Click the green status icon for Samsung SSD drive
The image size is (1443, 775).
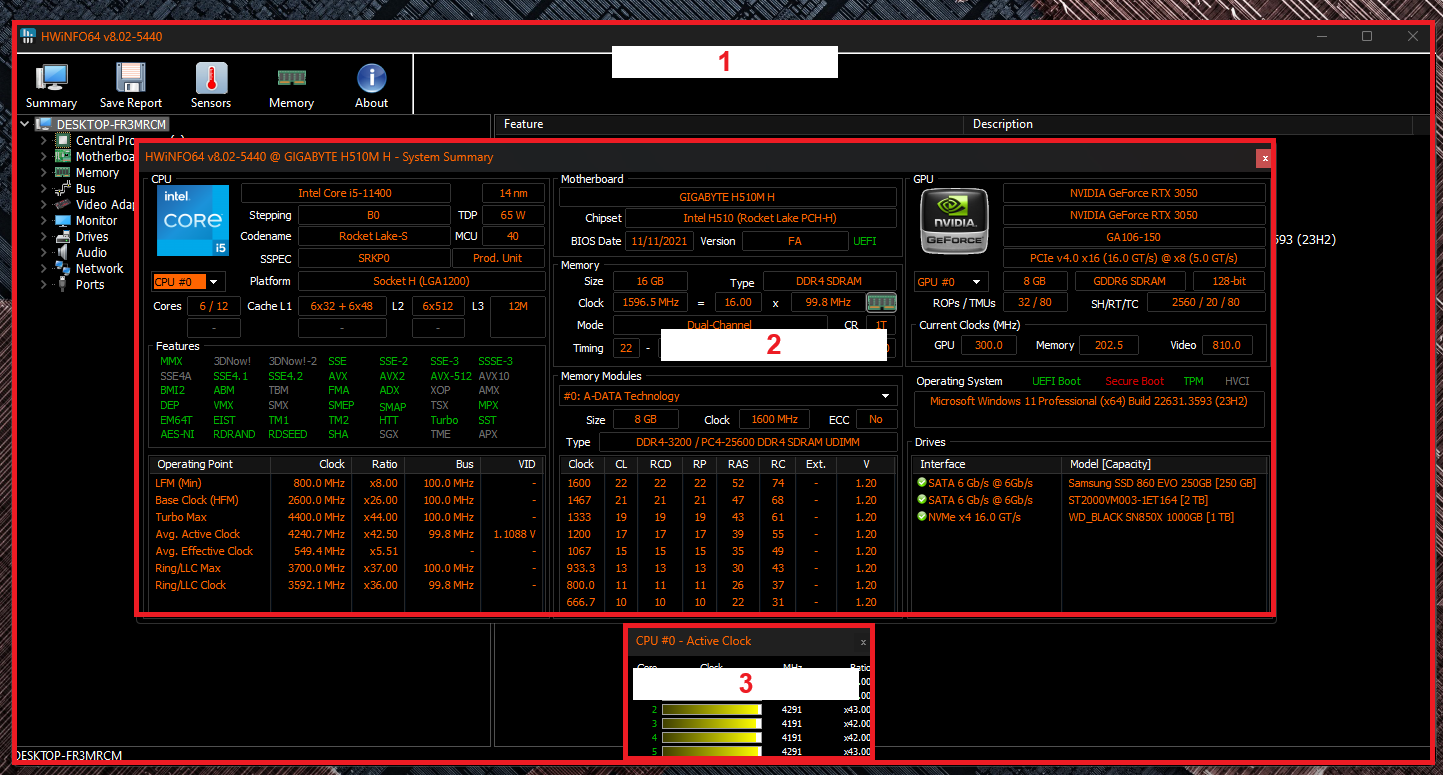click(x=921, y=483)
